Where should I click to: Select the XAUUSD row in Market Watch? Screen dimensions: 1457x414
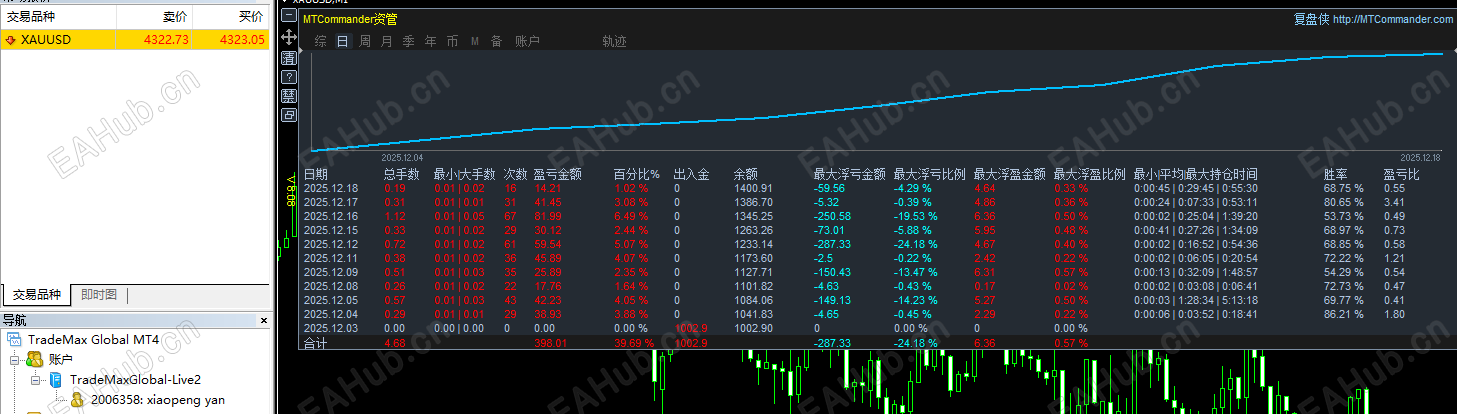tap(135, 40)
